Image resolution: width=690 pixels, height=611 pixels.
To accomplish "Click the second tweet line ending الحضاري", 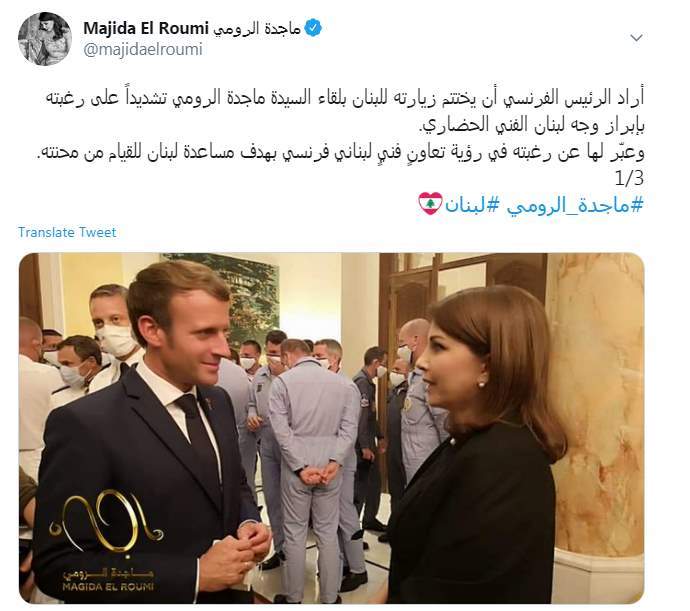I will [x=531, y=125].
